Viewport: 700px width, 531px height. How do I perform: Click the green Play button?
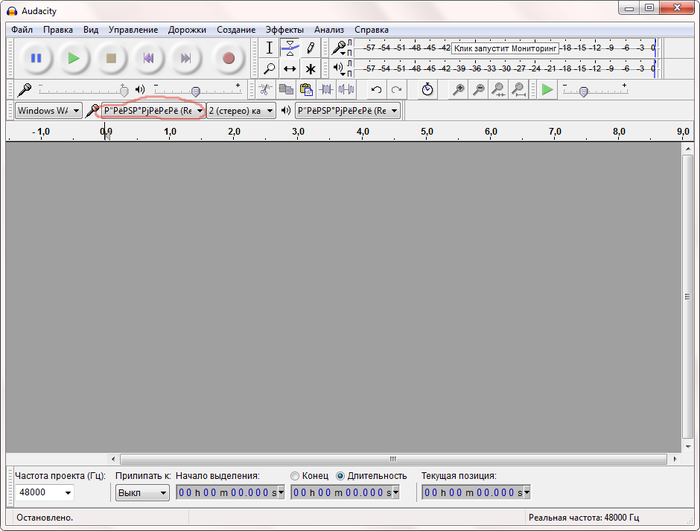(x=73, y=58)
